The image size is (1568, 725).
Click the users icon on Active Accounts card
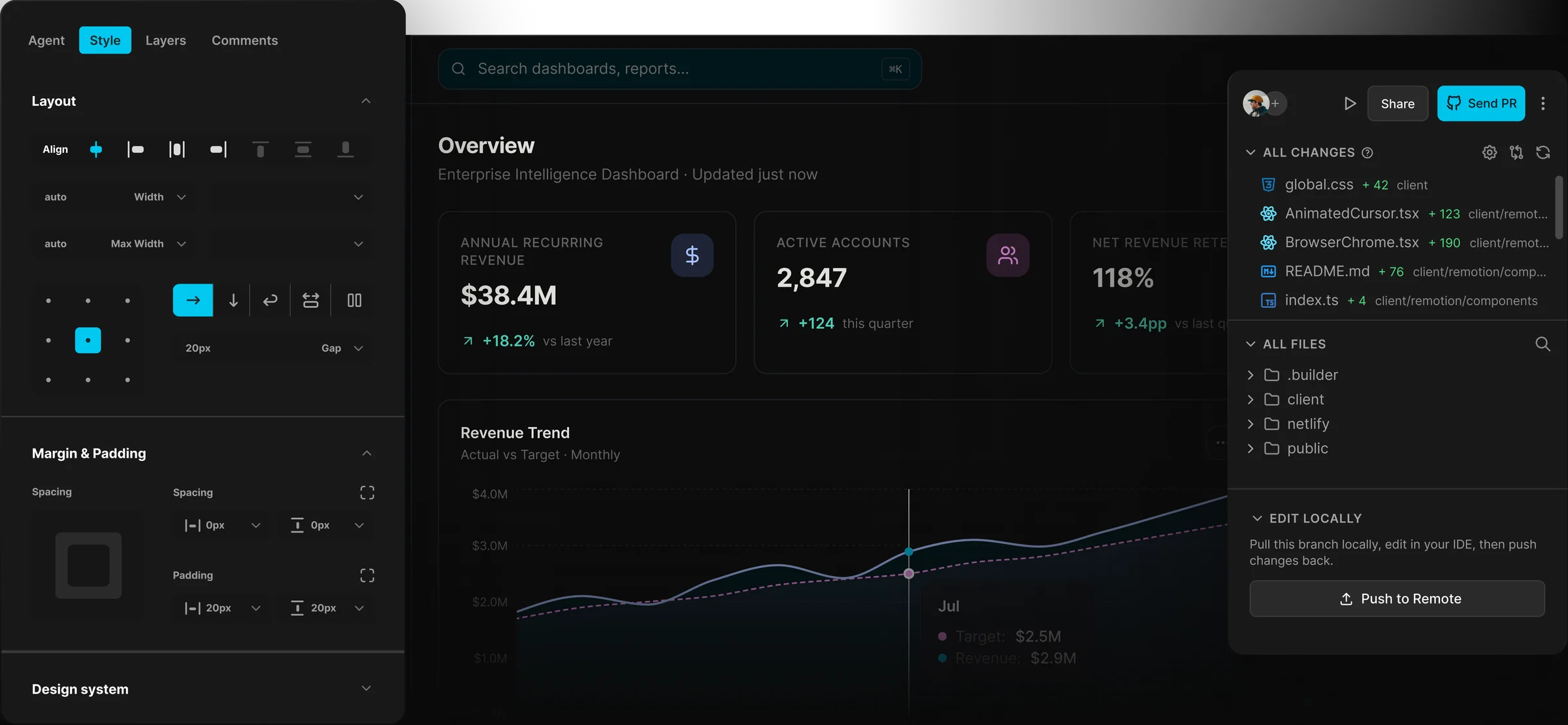point(1007,255)
